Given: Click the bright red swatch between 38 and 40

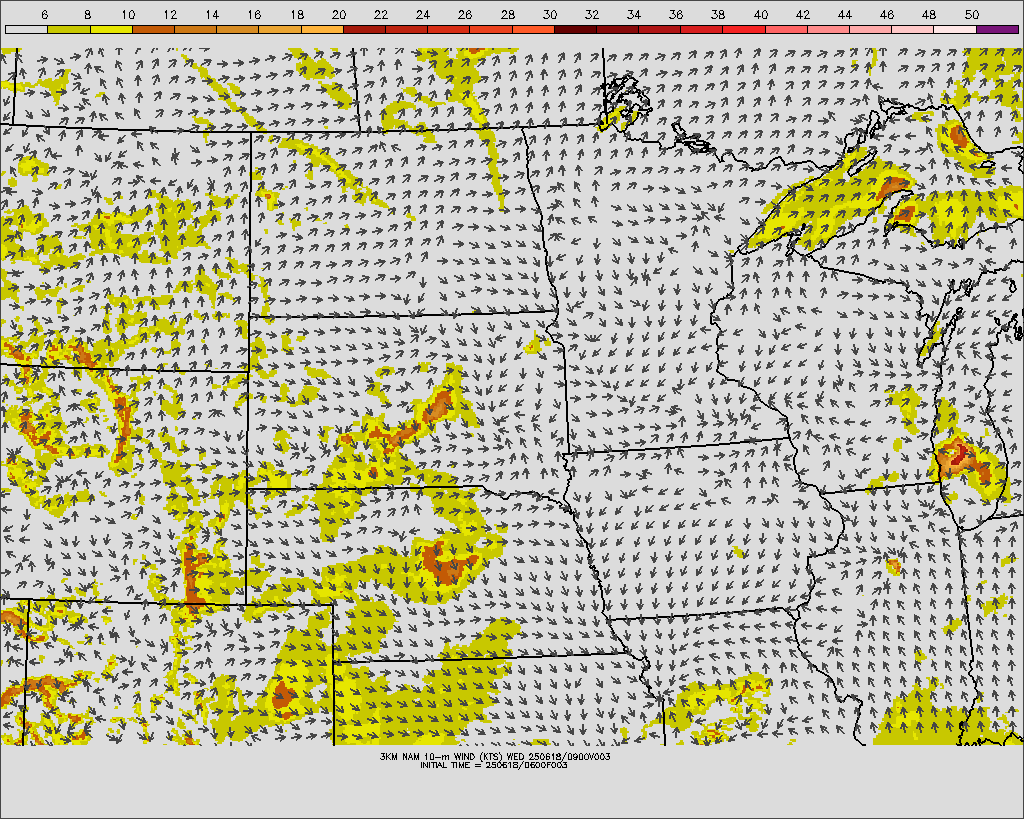Looking at the screenshot, I should click(744, 29).
